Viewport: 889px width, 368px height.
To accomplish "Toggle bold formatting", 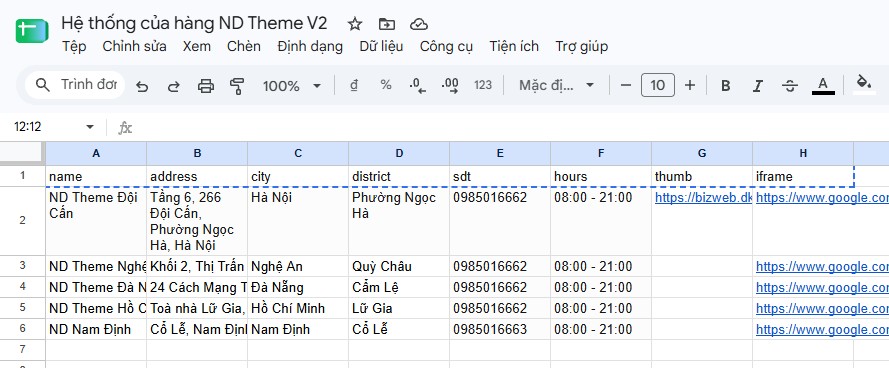I will pyautogui.click(x=725, y=86).
